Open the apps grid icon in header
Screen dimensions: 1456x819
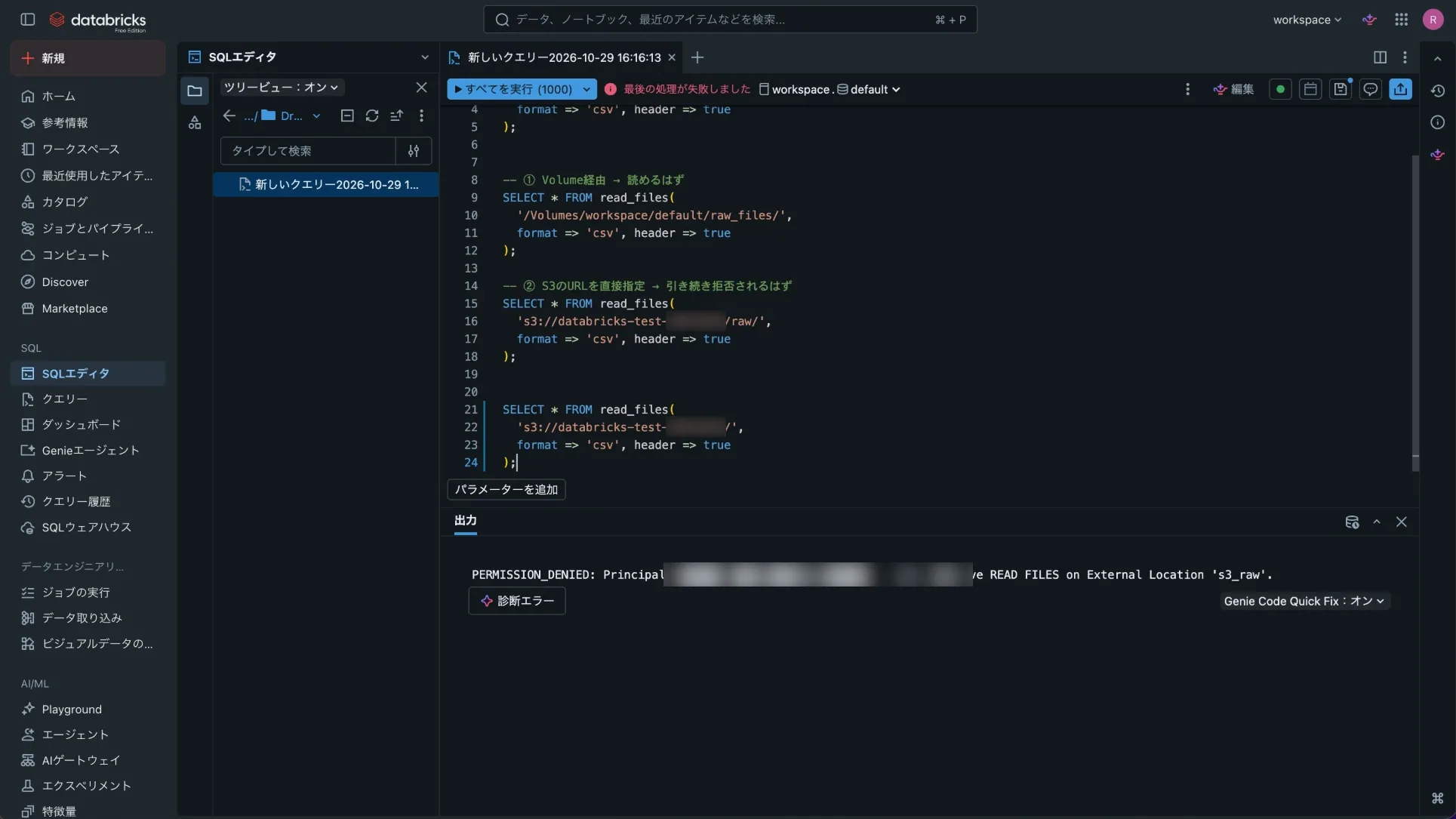1401,20
